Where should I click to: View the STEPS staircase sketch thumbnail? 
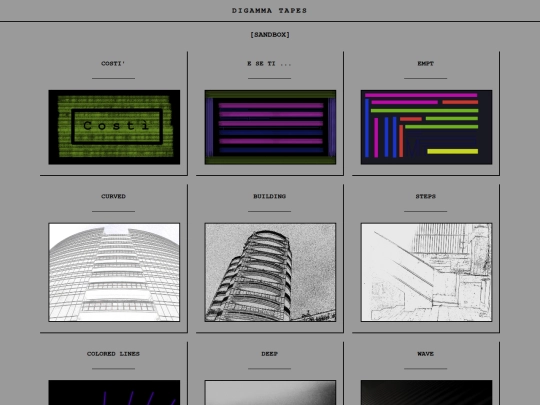(426, 272)
